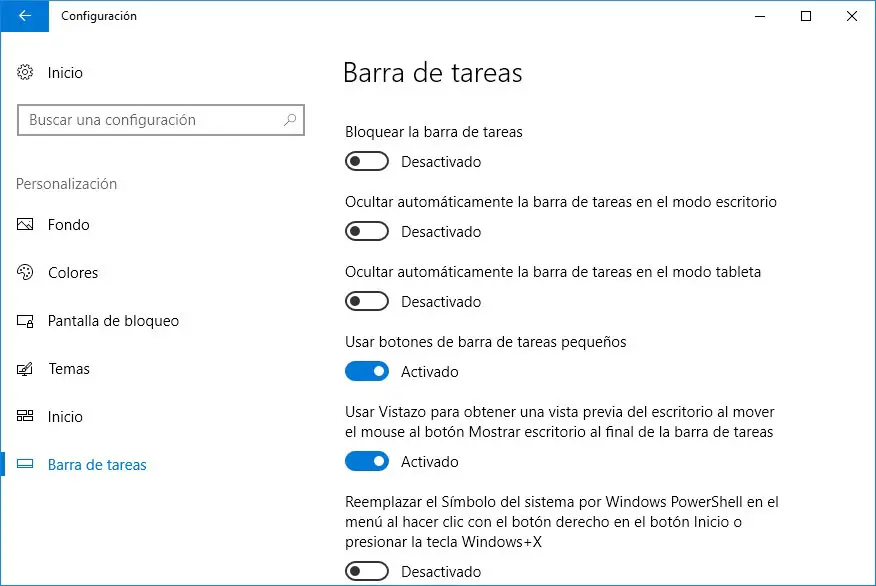876x586 pixels.
Task: Toggle Bloquear la barra de tareas
Action: pos(366,162)
